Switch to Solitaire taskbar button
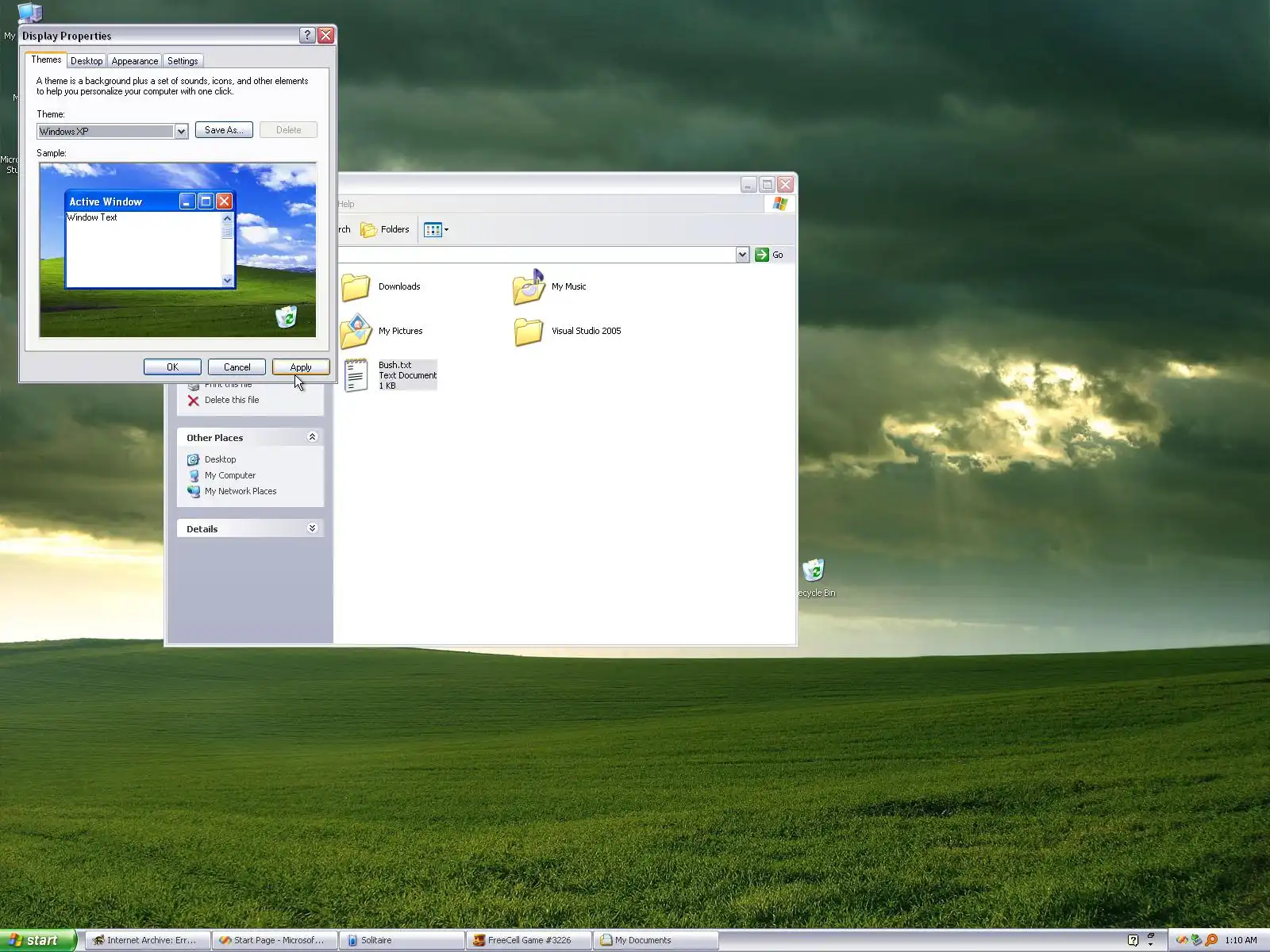This screenshot has height=952, width=1270. (402, 940)
